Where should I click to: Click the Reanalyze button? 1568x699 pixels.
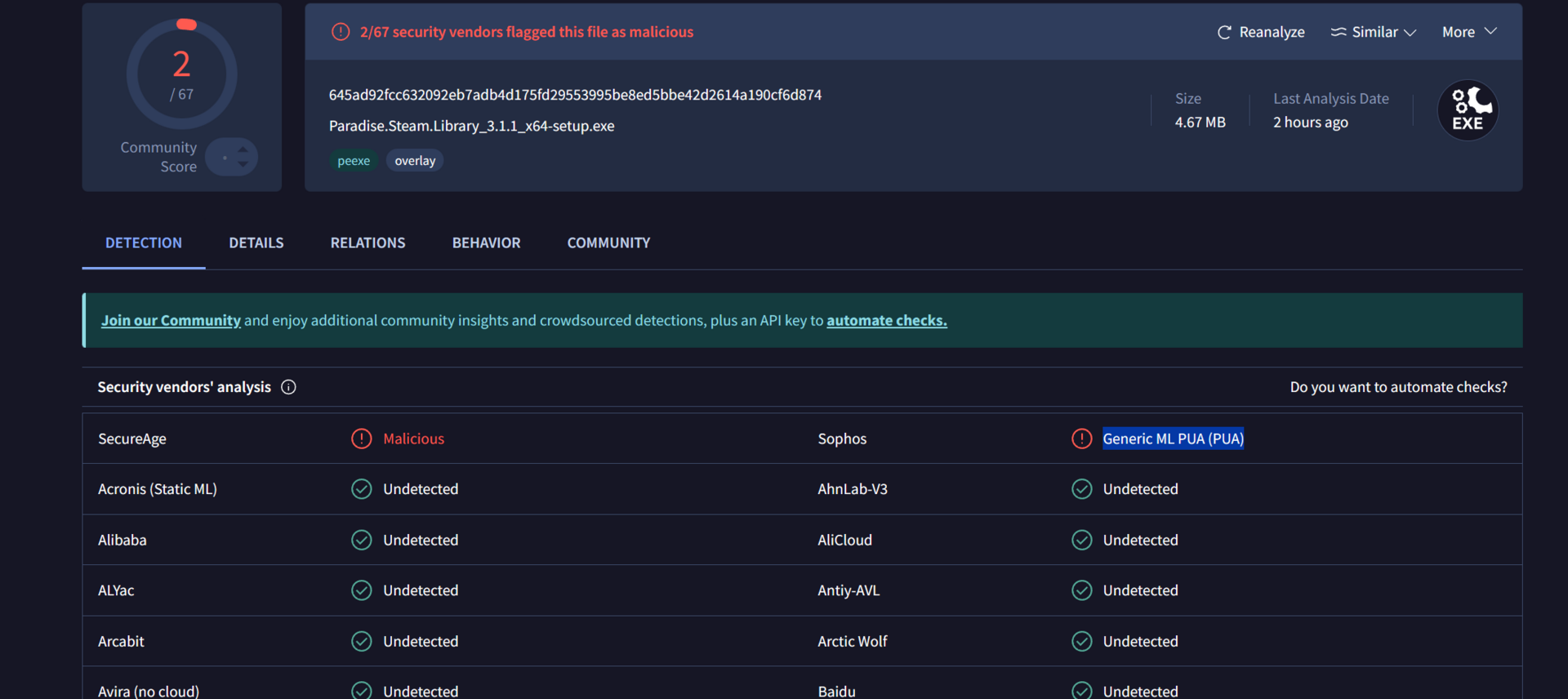tap(1261, 32)
